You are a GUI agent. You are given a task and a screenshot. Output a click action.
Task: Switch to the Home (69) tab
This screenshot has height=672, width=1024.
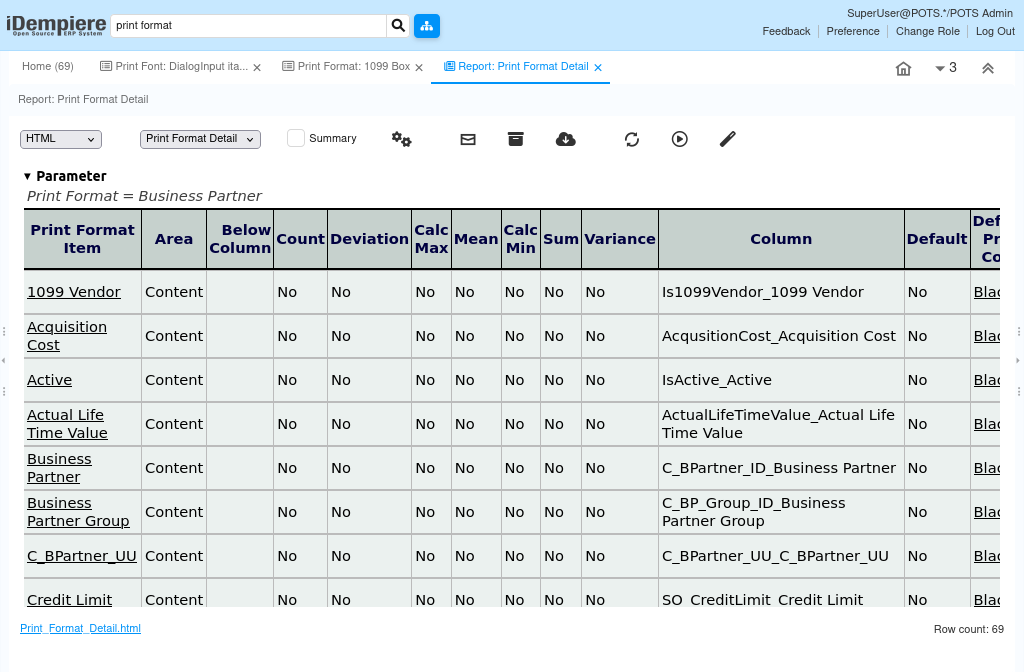[48, 67]
